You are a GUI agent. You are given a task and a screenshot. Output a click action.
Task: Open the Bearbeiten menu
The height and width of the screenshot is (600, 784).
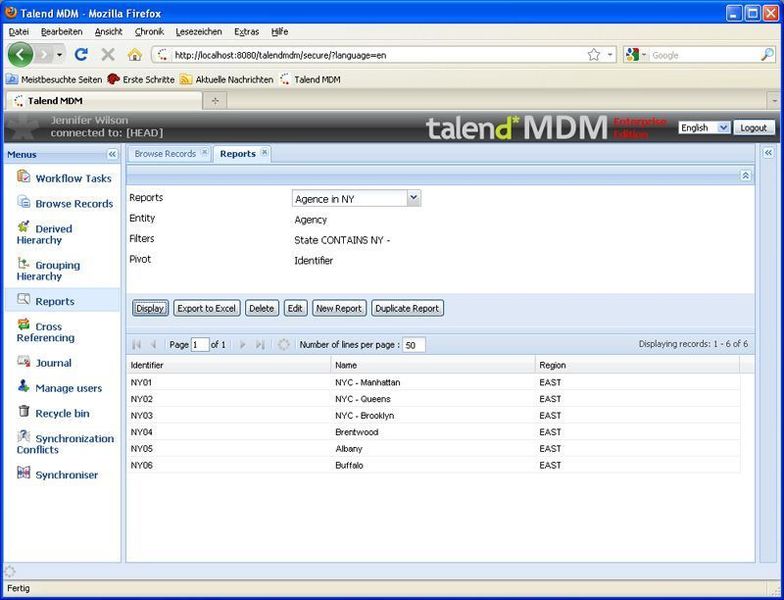(62, 32)
